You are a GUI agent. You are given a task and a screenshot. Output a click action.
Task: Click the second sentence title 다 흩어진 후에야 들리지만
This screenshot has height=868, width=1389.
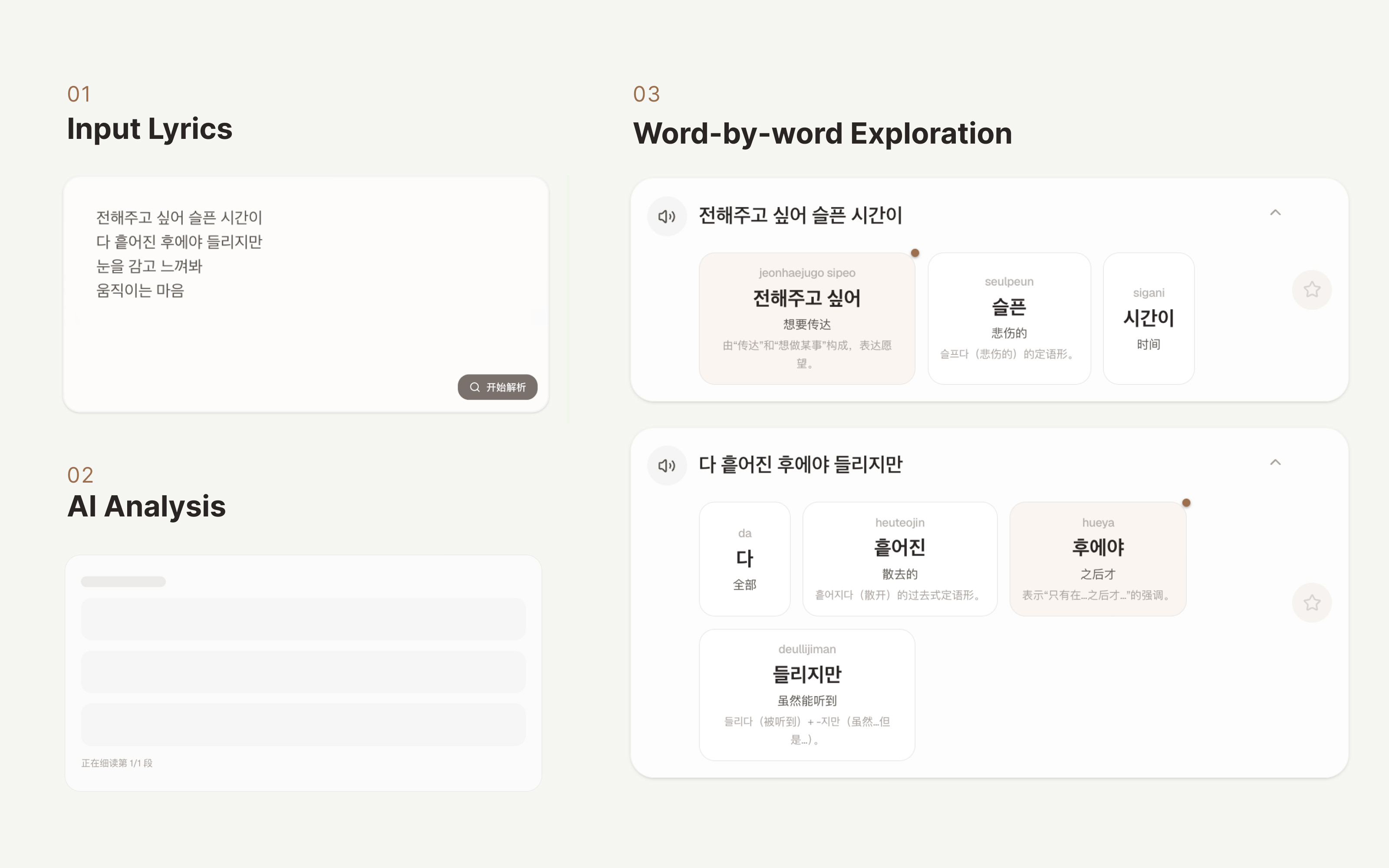(800, 464)
